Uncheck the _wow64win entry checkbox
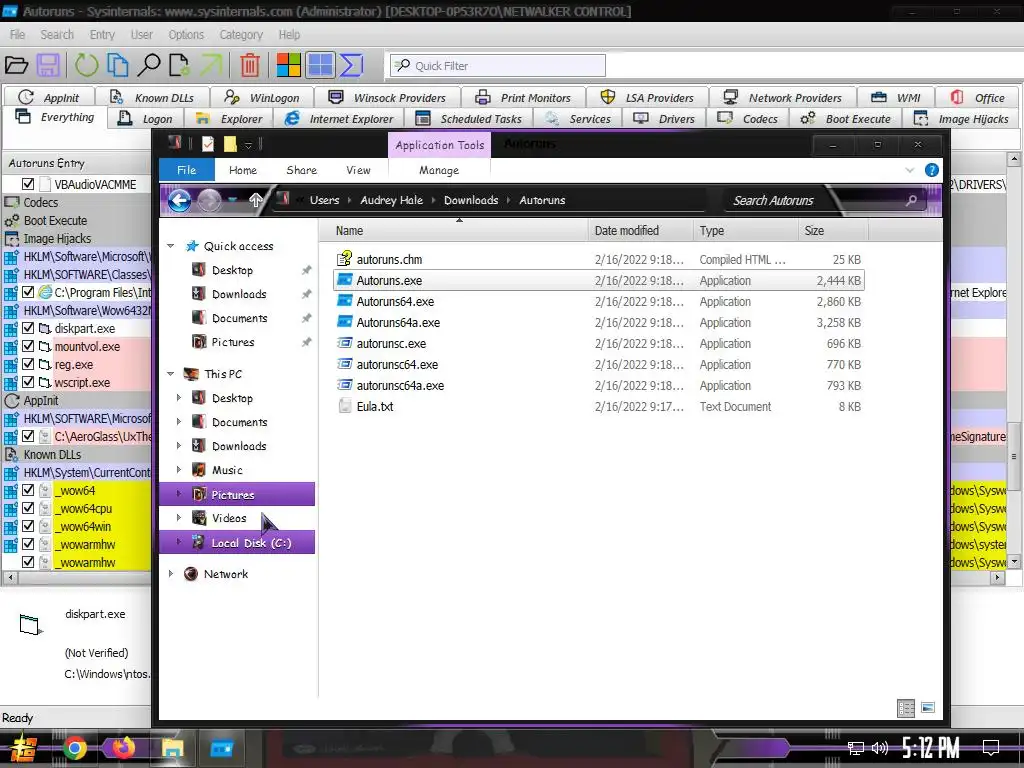The height and width of the screenshot is (768, 1024). click(x=28, y=526)
